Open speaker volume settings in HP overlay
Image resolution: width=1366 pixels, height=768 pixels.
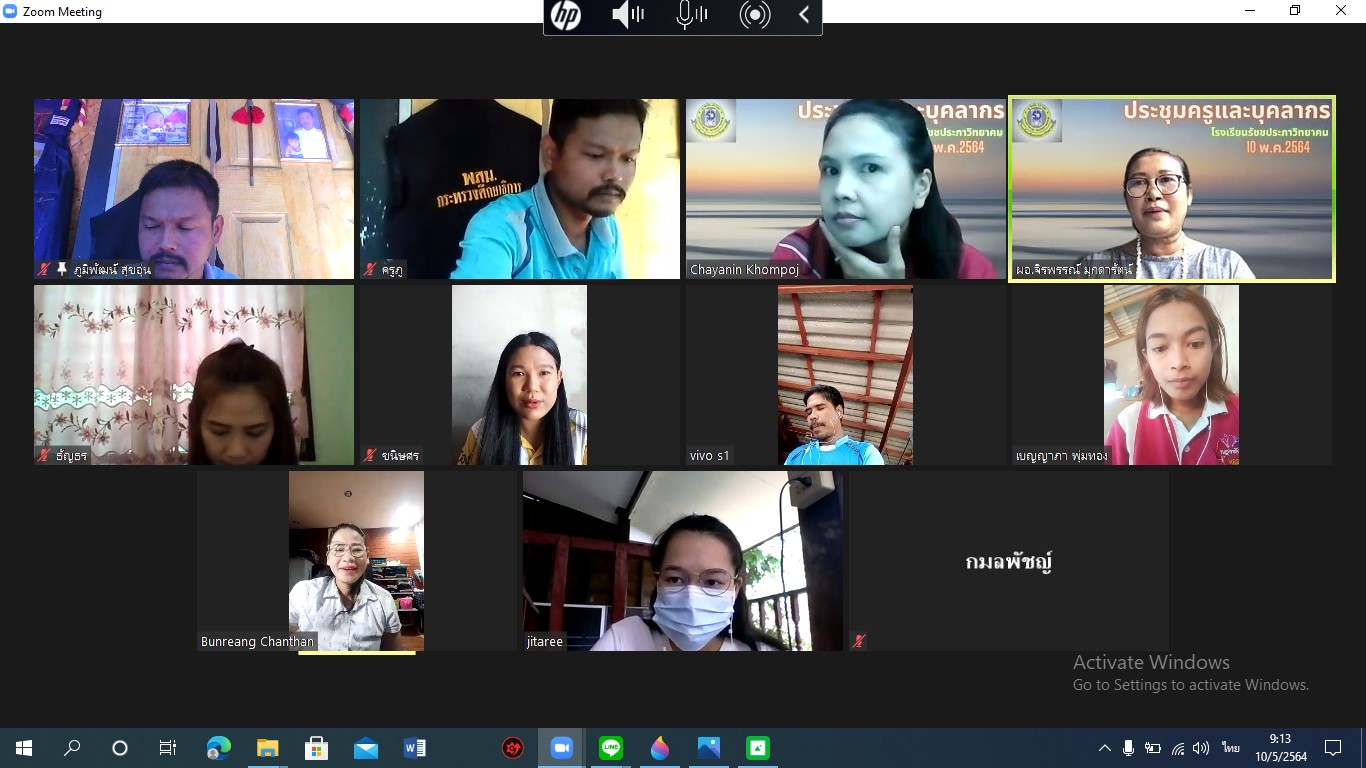coord(627,15)
